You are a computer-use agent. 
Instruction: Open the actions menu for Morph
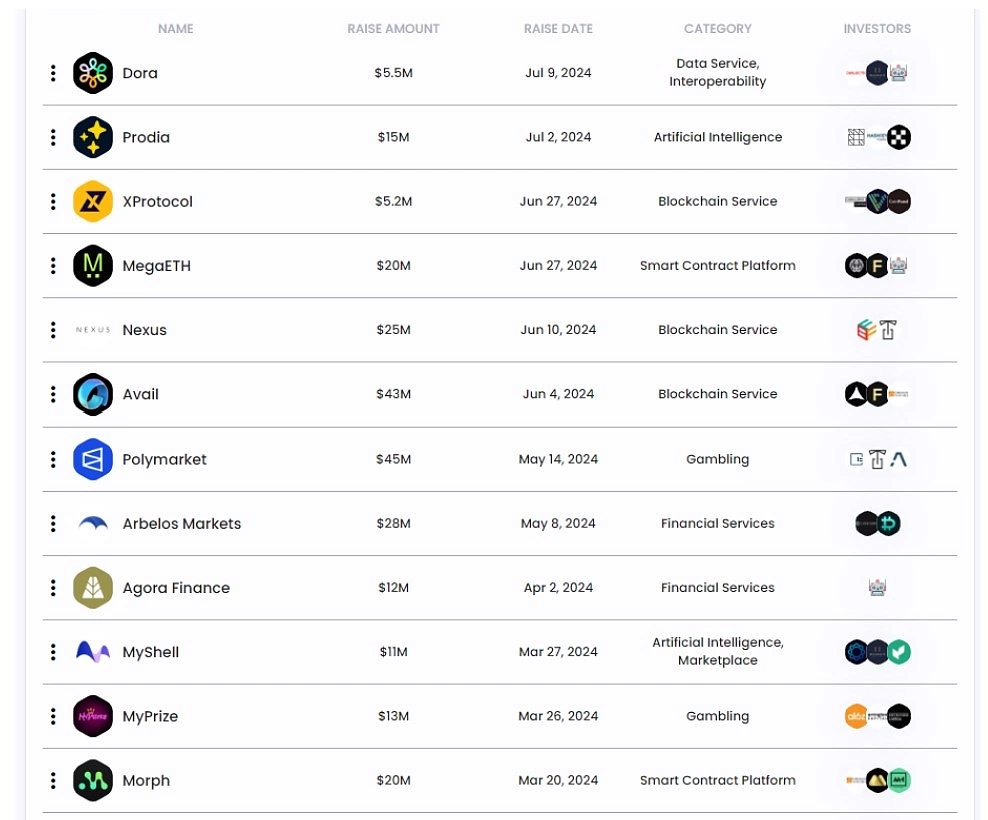click(x=52, y=780)
